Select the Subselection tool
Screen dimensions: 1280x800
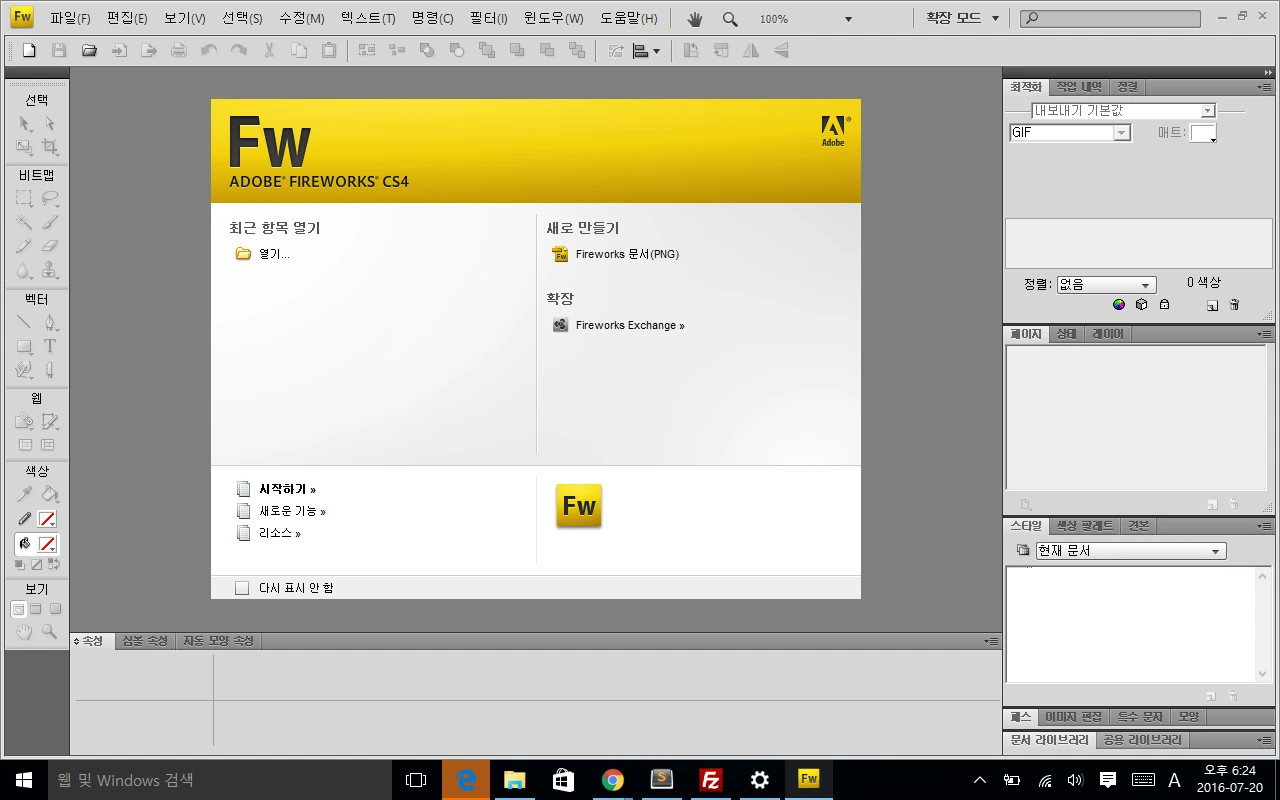point(49,123)
